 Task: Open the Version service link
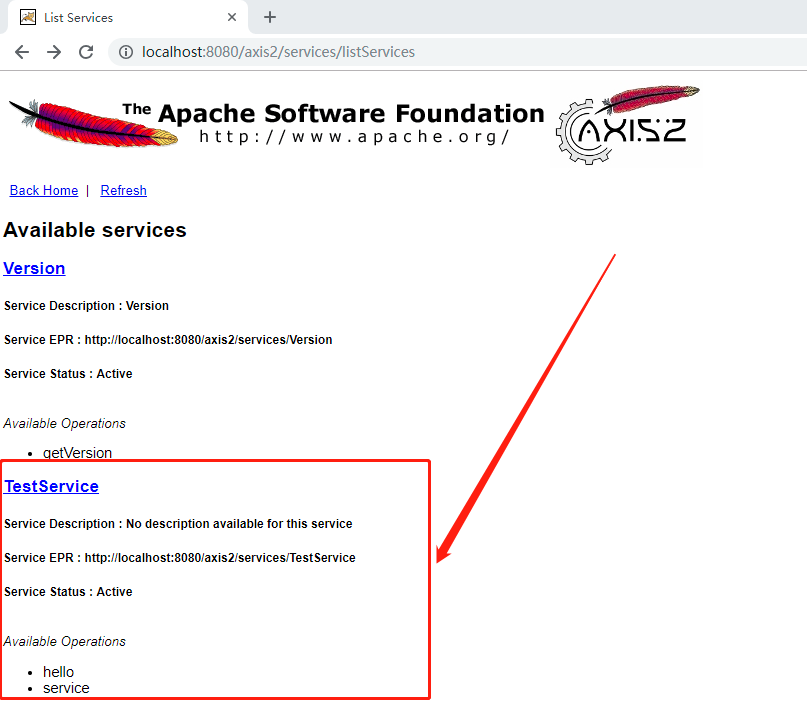pyautogui.click(x=34, y=268)
